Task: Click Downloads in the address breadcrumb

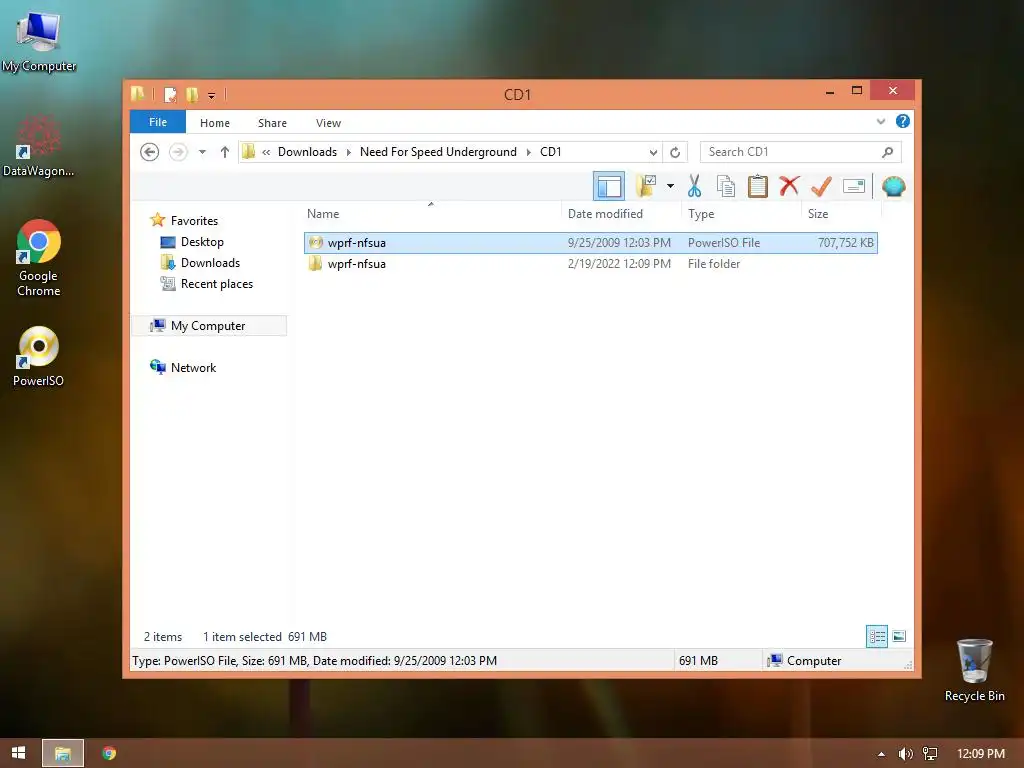Action: (x=308, y=152)
